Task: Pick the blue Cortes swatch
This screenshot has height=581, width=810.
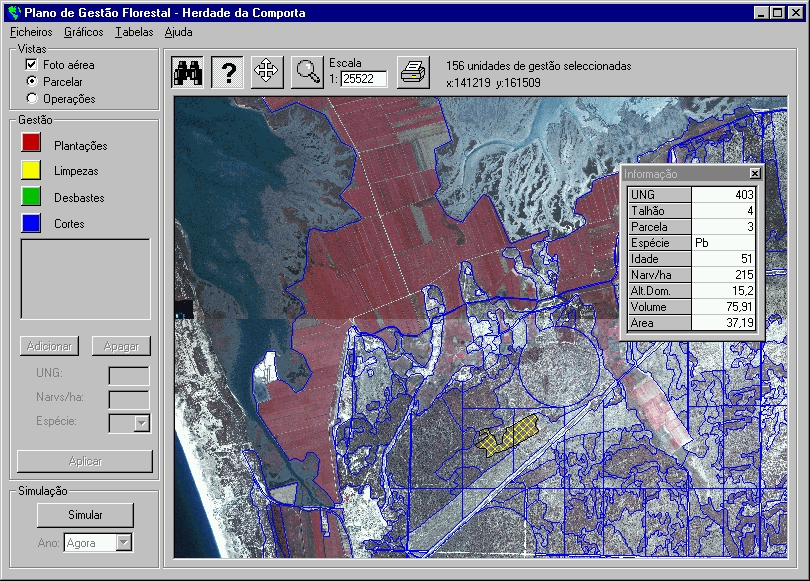Action: tap(31, 223)
